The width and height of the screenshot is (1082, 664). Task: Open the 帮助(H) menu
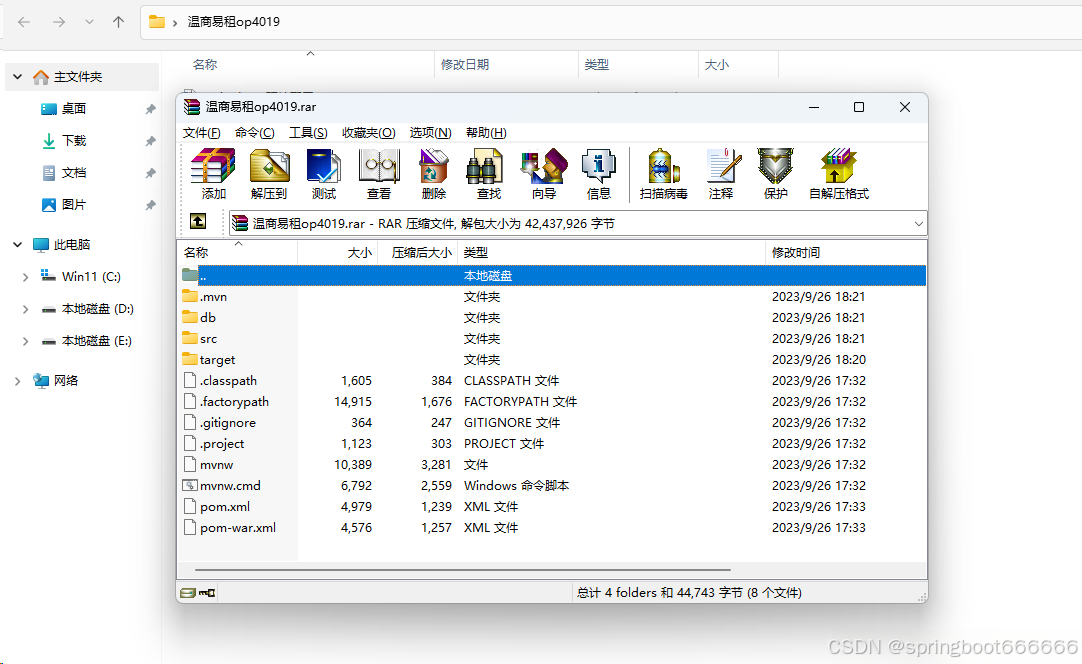point(486,133)
